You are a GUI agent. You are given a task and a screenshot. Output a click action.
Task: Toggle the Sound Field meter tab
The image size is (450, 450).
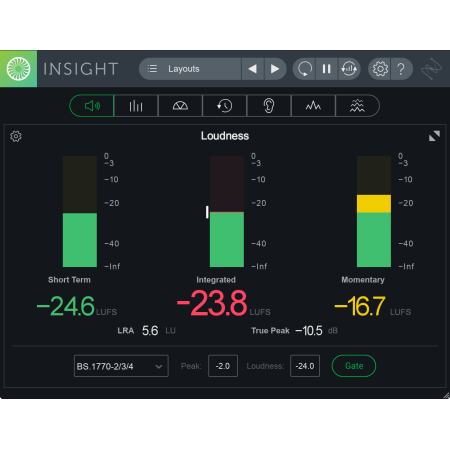(180, 106)
